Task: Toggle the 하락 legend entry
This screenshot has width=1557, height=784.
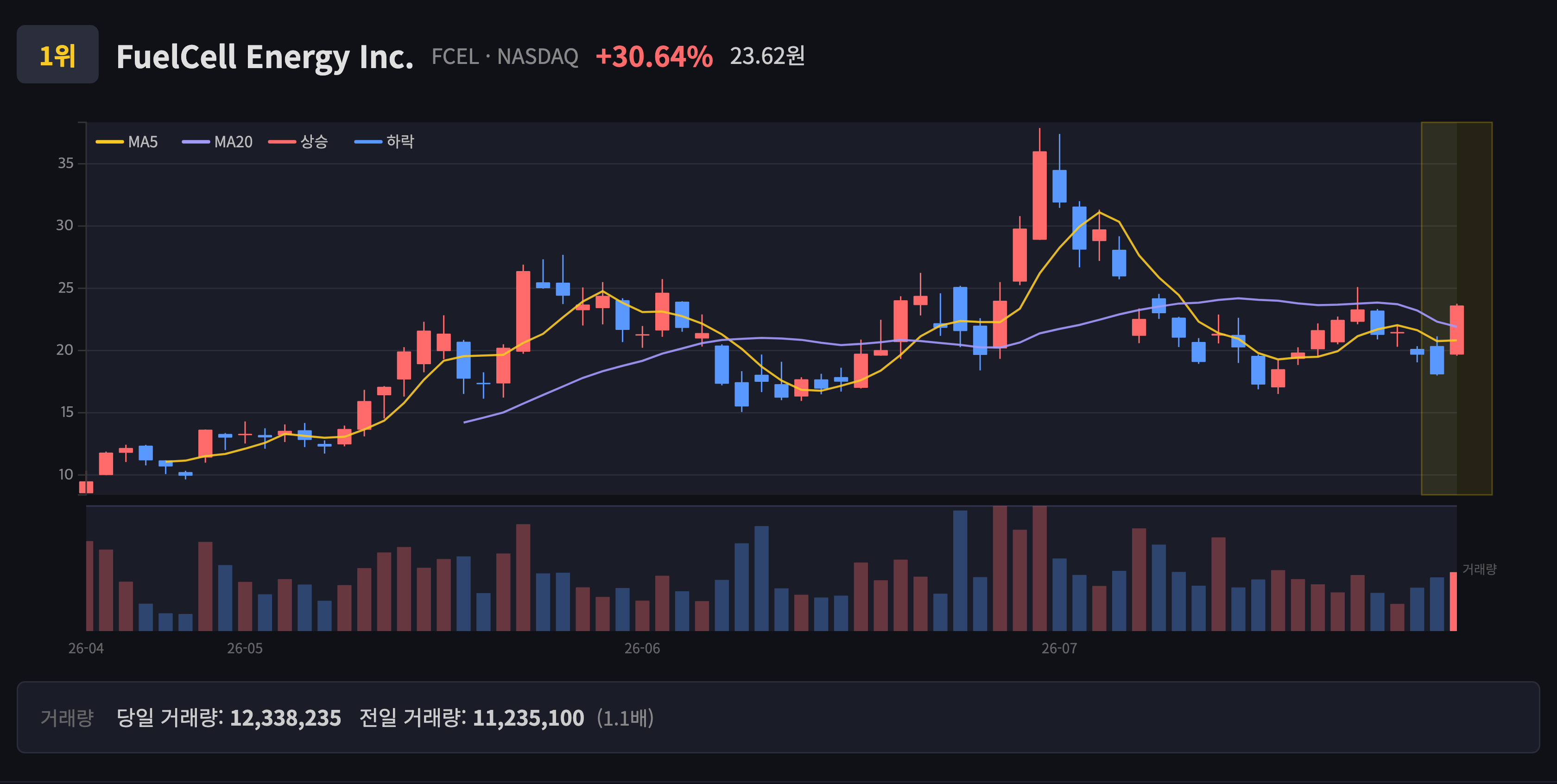Action: (385, 142)
